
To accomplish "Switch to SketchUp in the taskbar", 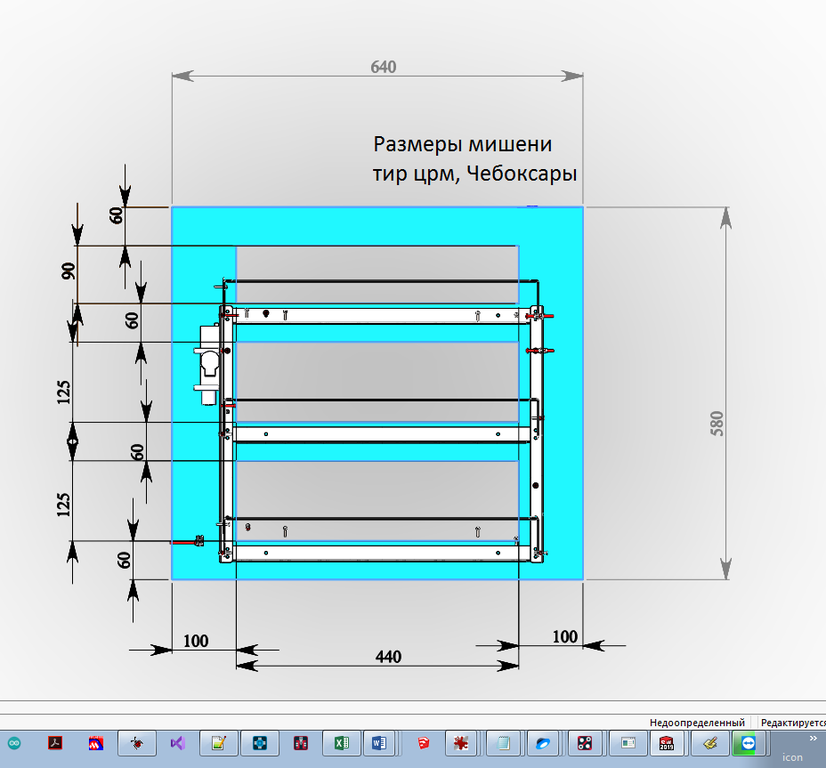I will [424, 743].
